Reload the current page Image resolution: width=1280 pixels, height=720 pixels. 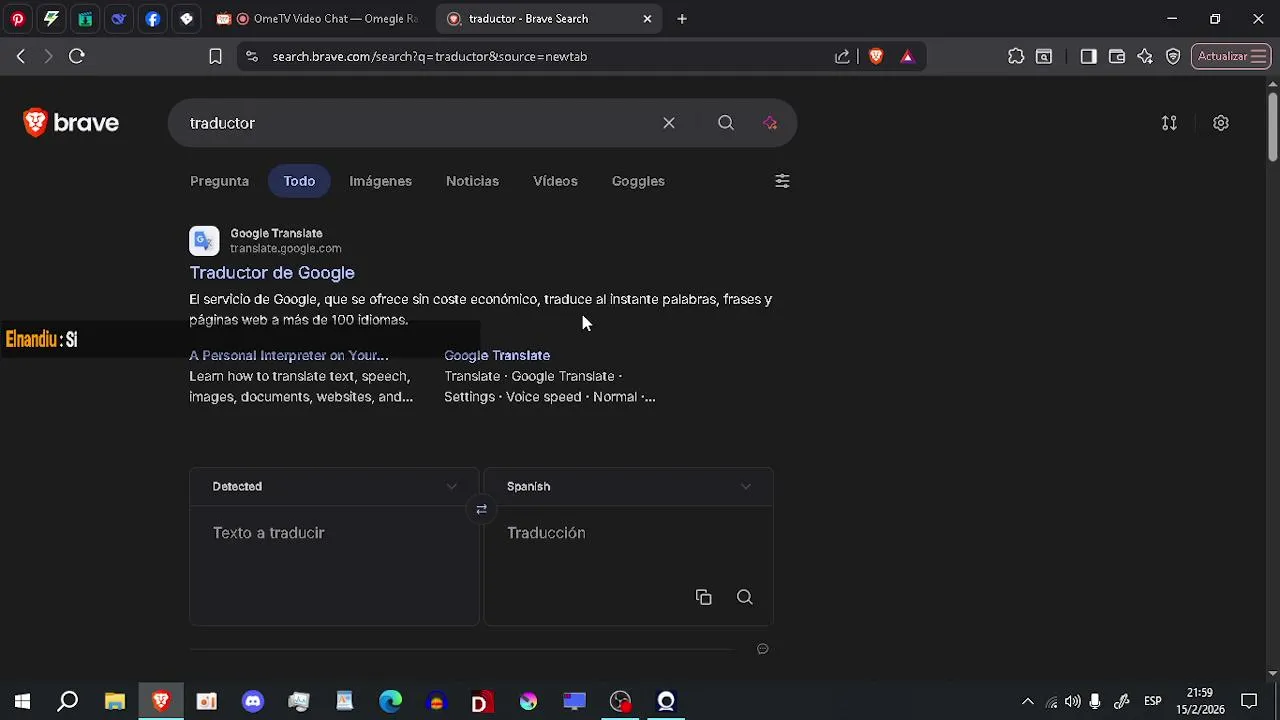[x=76, y=56]
